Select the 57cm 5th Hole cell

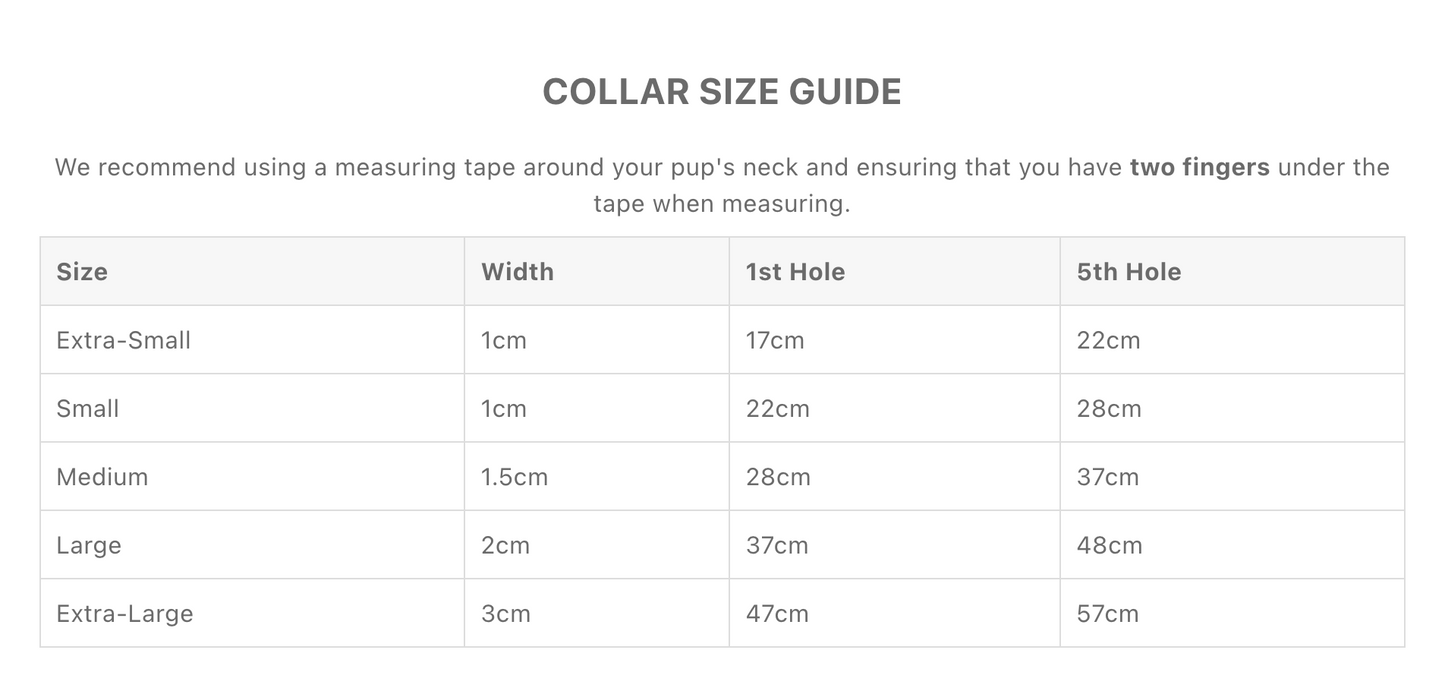(1108, 614)
